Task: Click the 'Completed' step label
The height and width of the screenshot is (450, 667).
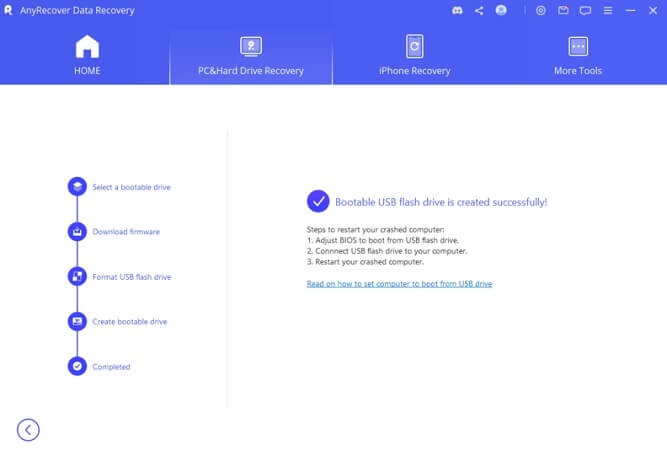Action: [x=111, y=367]
